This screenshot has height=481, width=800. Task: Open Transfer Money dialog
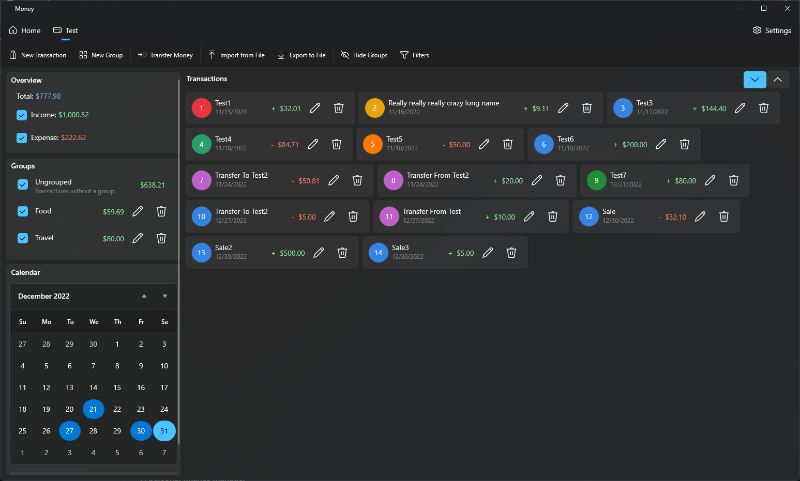pos(165,55)
